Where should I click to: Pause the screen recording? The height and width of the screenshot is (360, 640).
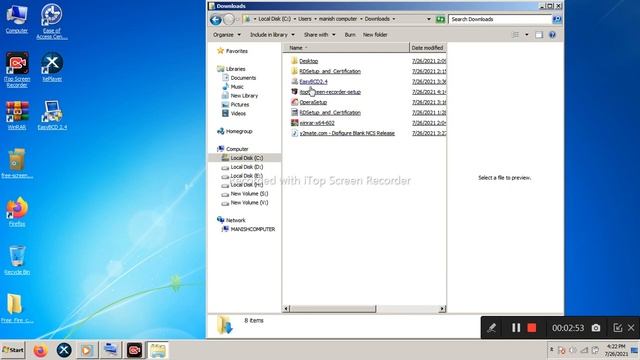click(516, 328)
